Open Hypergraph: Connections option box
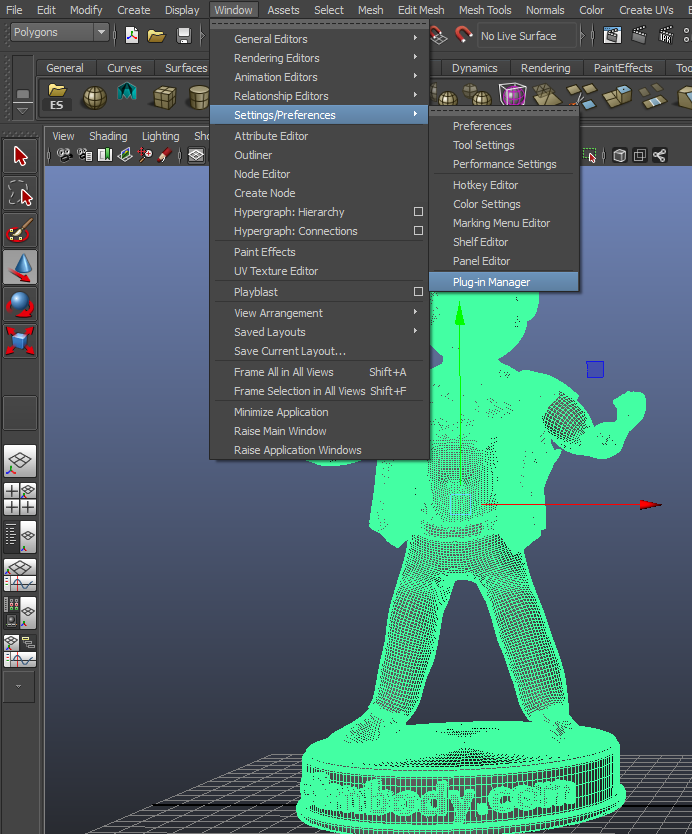 pyautogui.click(x=419, y=231)
